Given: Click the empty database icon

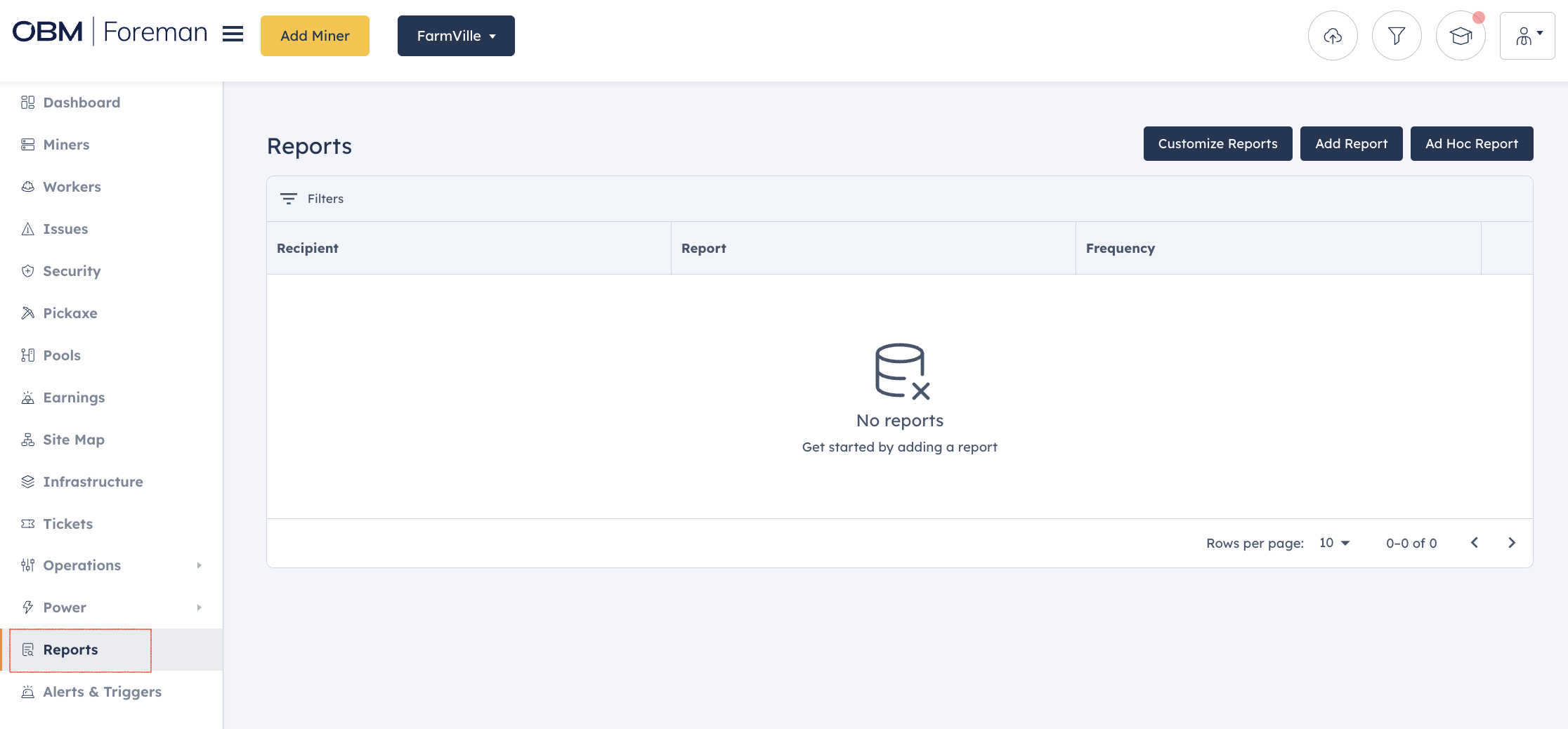Looking at the screenshot, I should click(902, 372).
